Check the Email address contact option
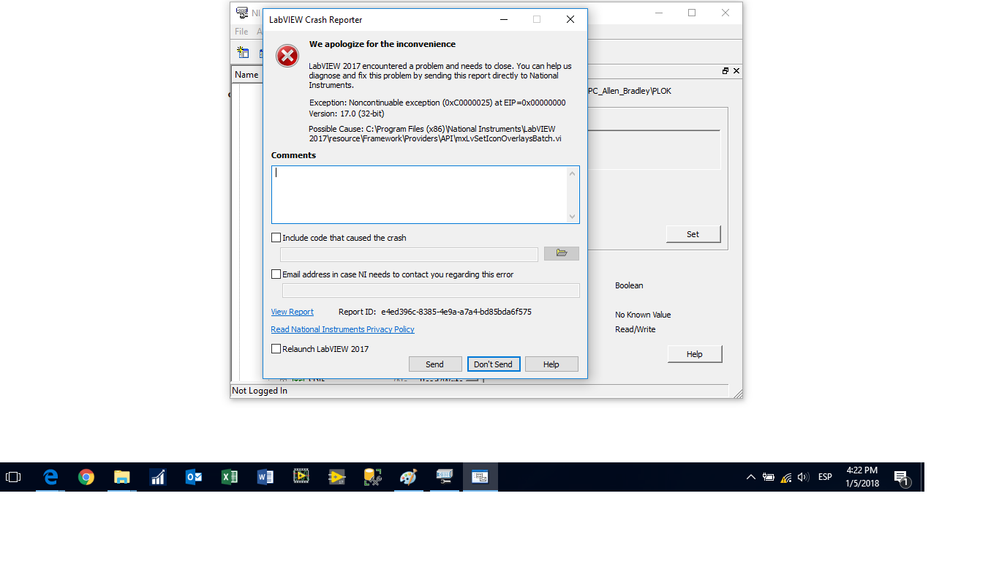This screenshot has height=562, width=999. [x=276, y=274]
